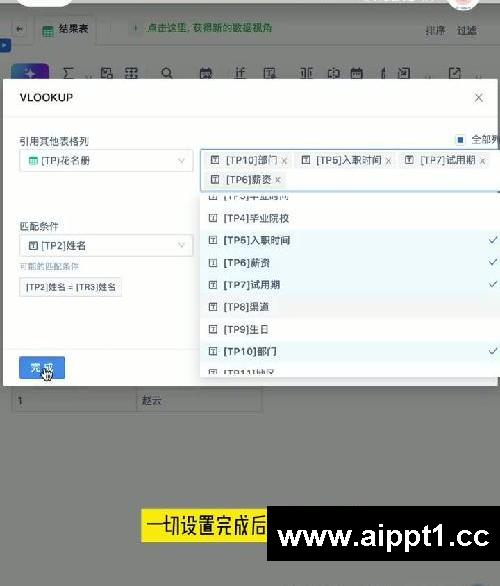Click the export arrow toolbar icon

(x=455, y=73)
